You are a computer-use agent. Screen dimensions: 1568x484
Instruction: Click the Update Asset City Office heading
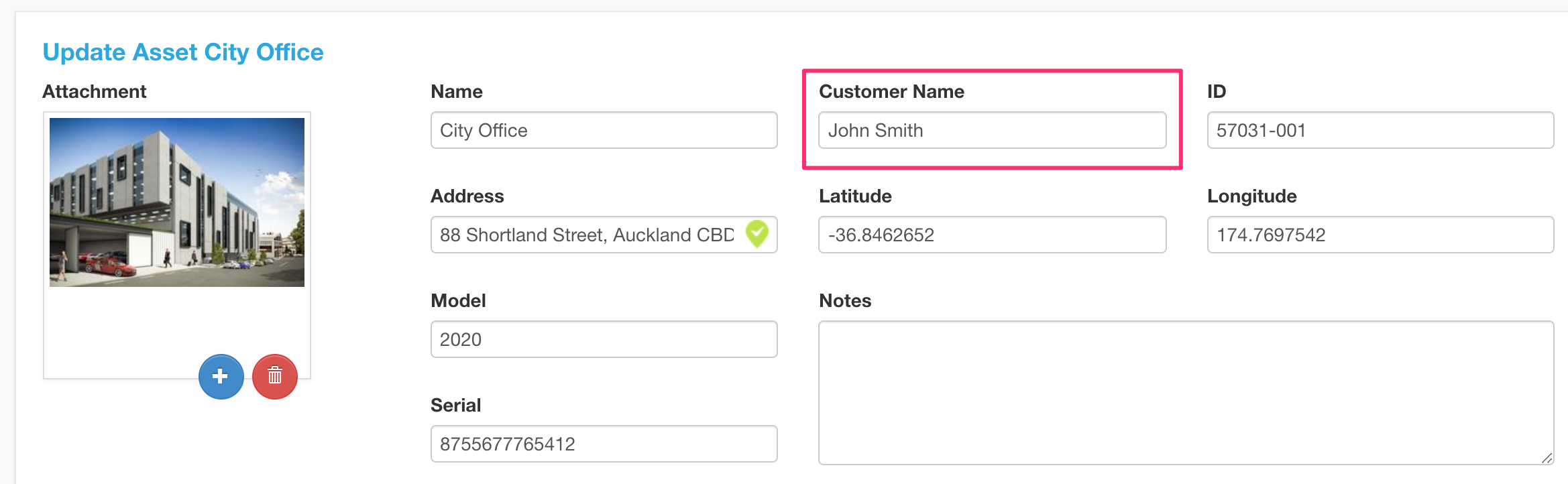click(x=183, y=52)
